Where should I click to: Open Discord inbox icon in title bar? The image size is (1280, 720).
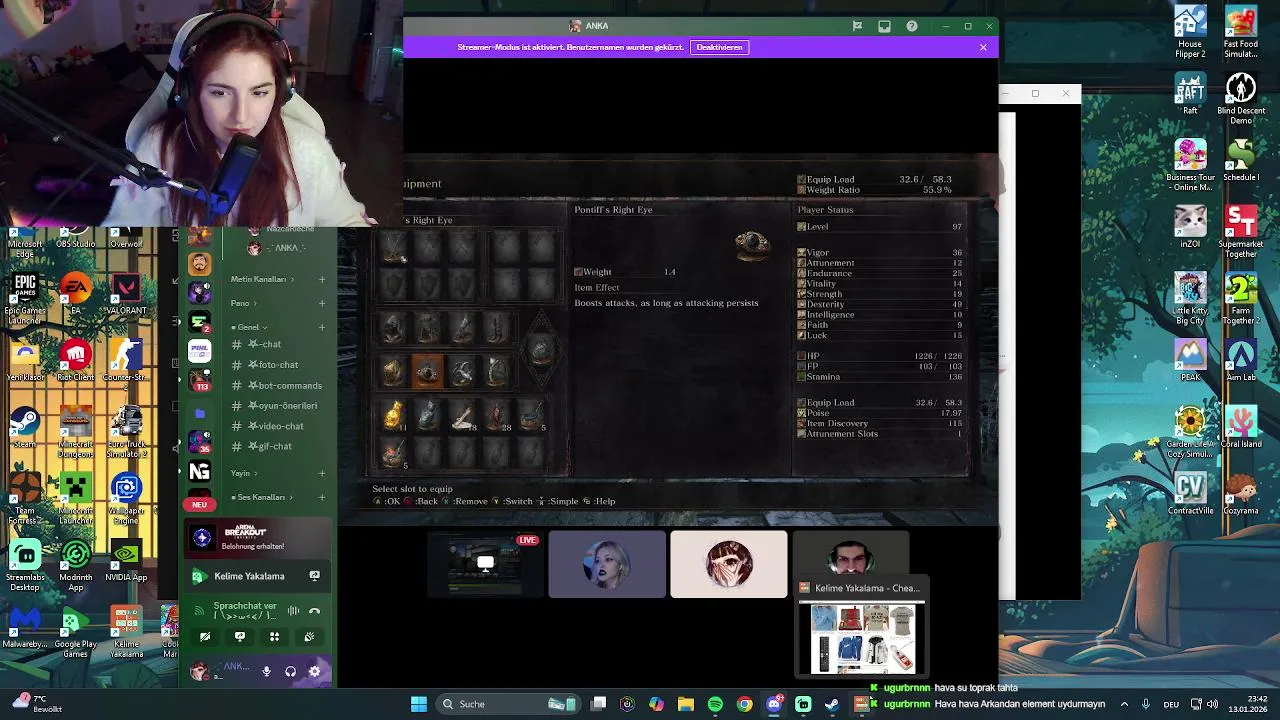(884, 26)
